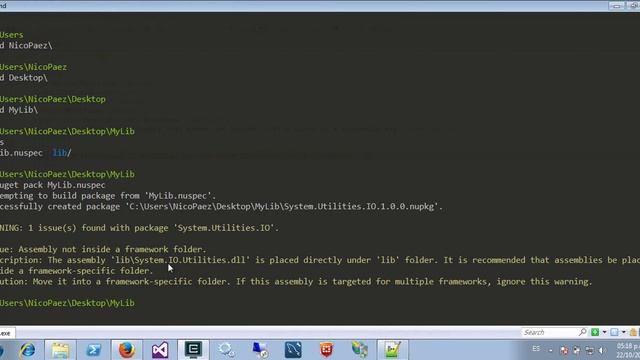
Task: Click the 'System.Utilities.IO.1.0.0.nupkg' path text
Action: pyautogui.click(x=359, y=206)
